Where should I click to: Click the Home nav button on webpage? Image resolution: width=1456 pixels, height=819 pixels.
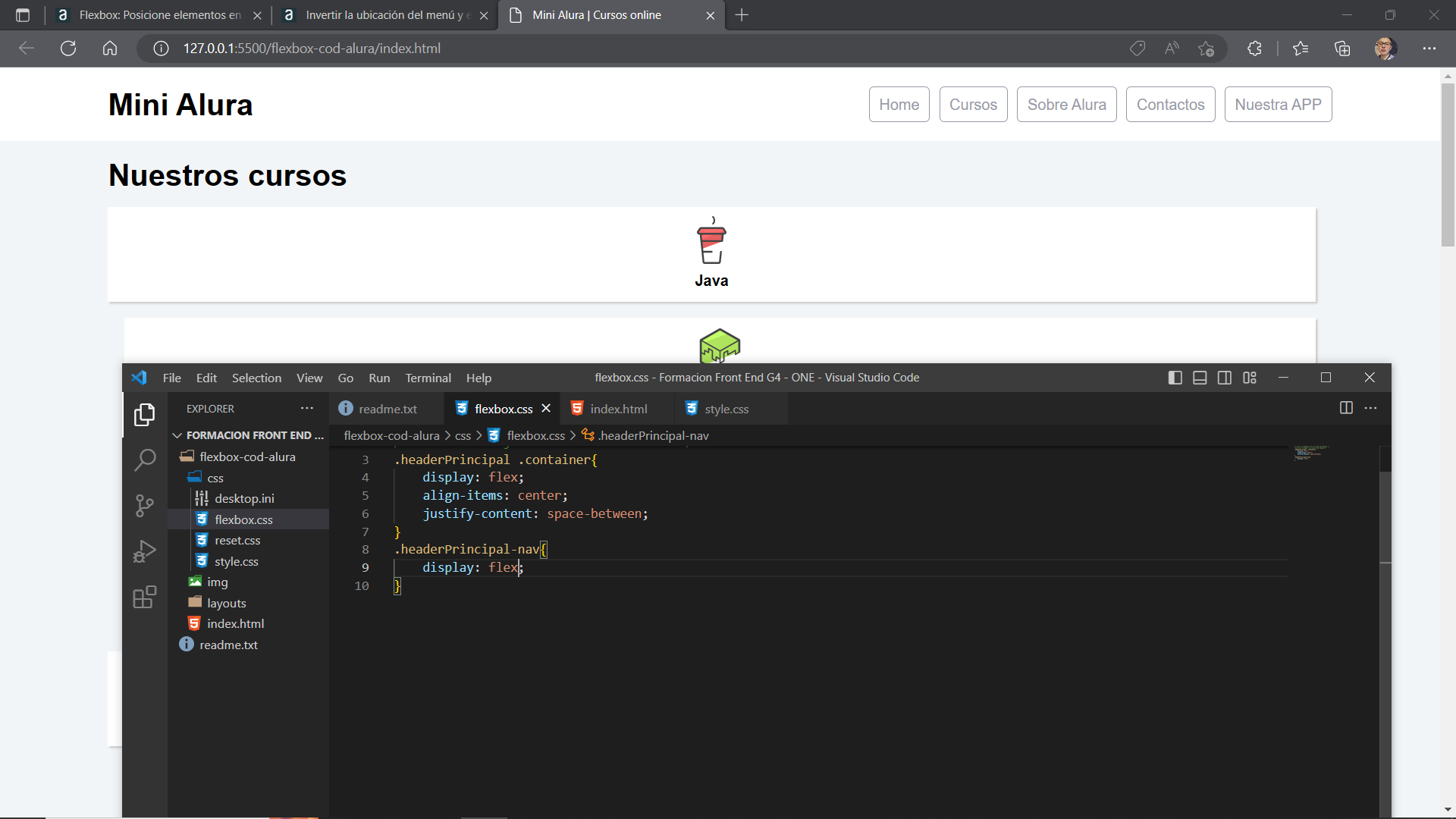(899, 105)
